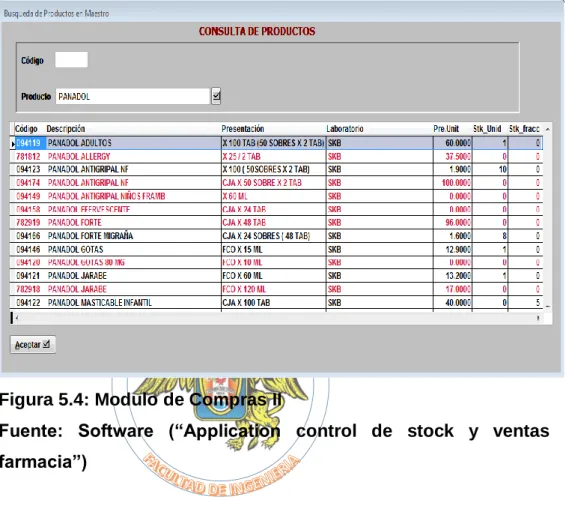Screen dimensions: 566x515
Task: Click price cell 100.0000
Action: coord(453,183)
